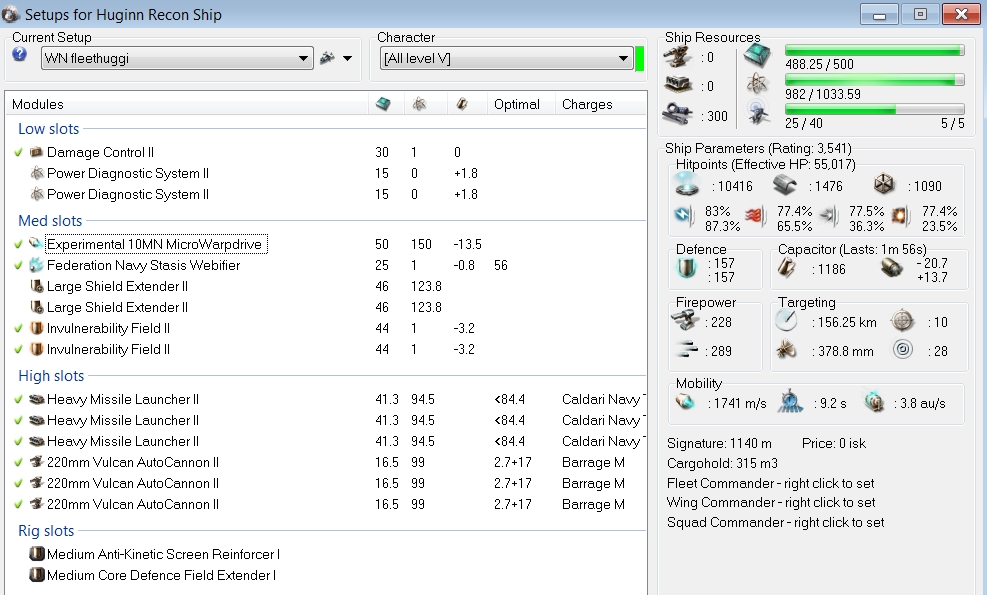Image resolution: width=987 pixels, height=595 pixels.
Task: Click the thermal resistance icon
Action: coord(755,217)
